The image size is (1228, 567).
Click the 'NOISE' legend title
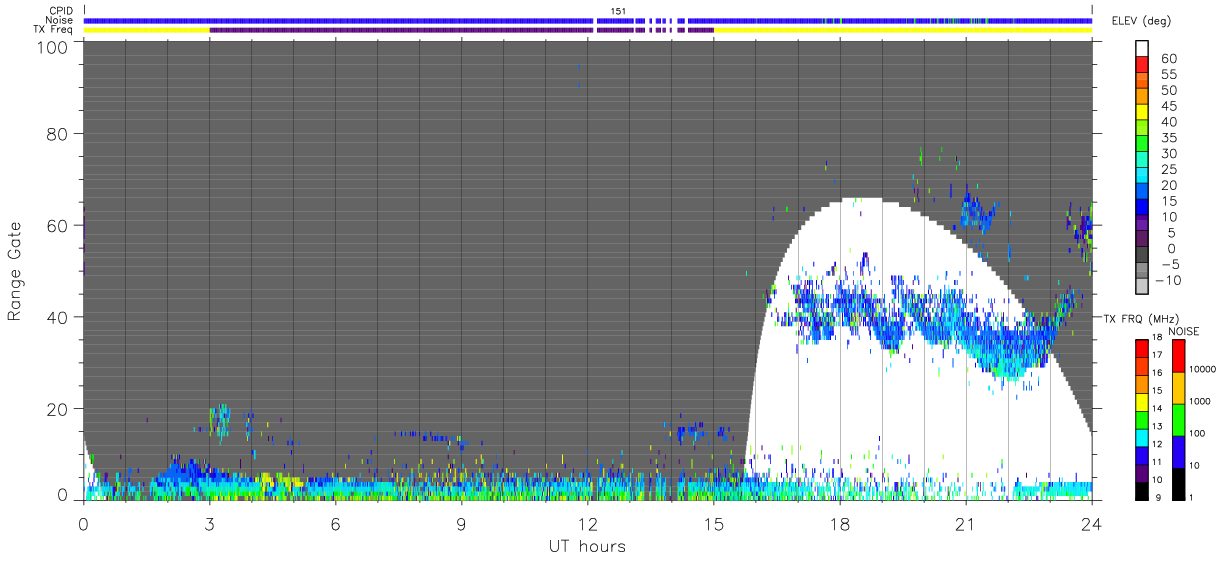point(1183,330)
